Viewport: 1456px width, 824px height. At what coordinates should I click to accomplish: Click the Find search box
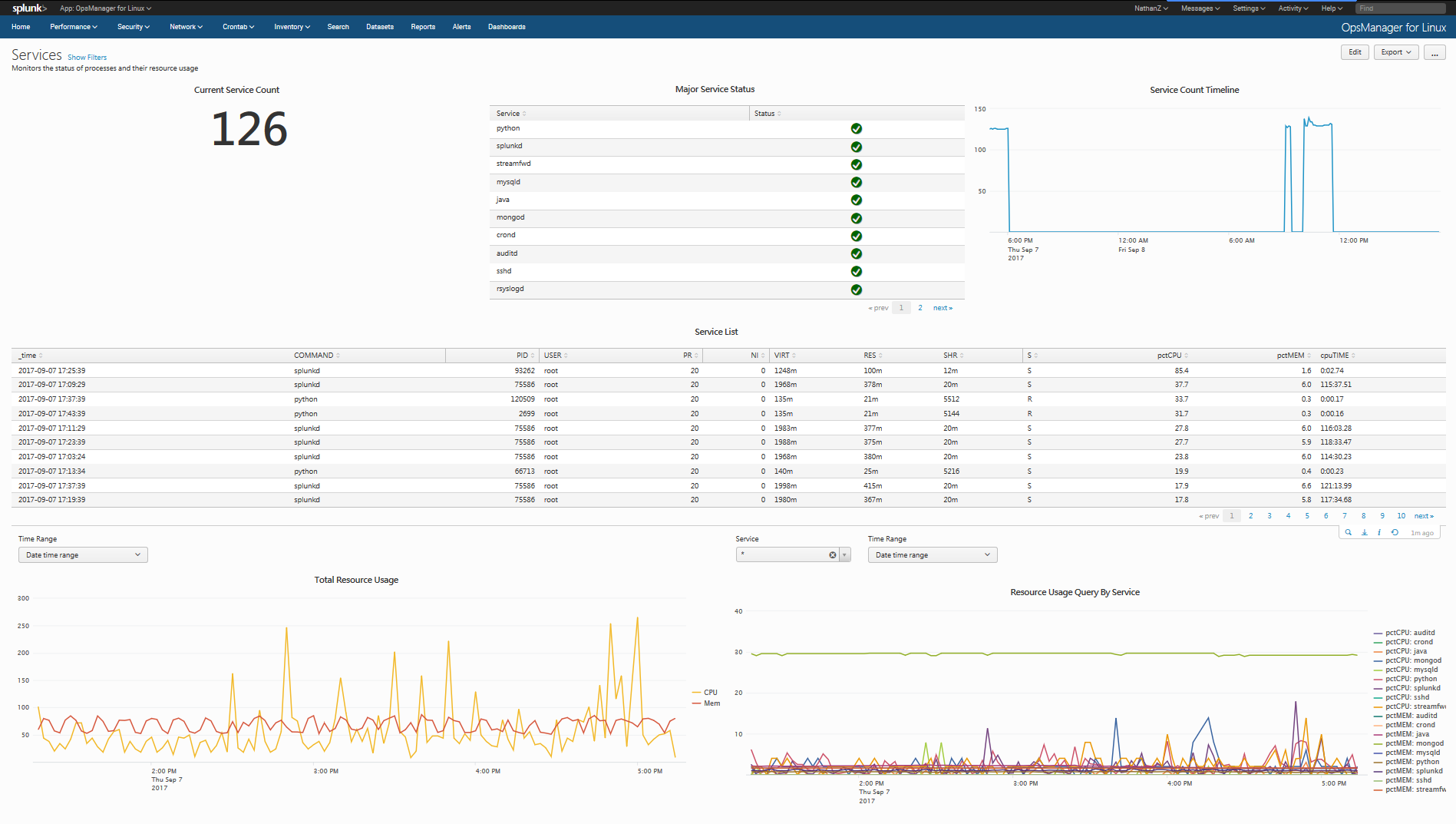(1401, 8)
